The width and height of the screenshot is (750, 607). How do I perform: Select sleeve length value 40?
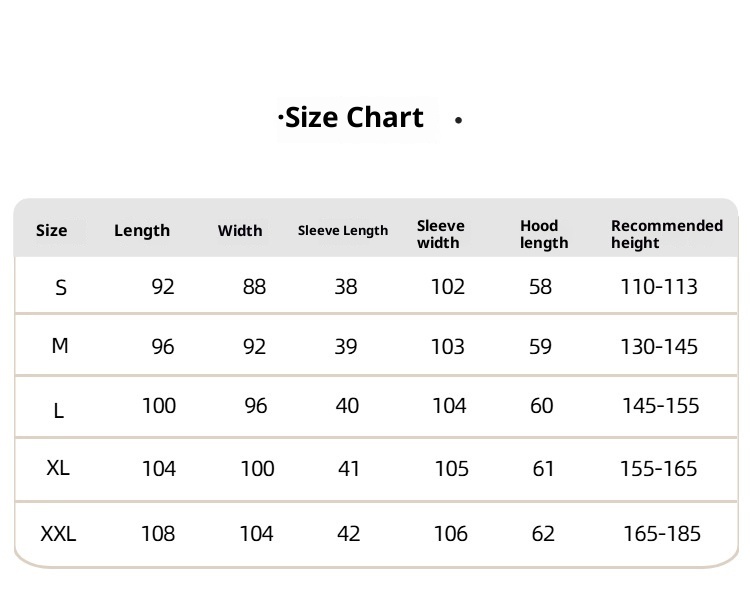tap(347, 406)
